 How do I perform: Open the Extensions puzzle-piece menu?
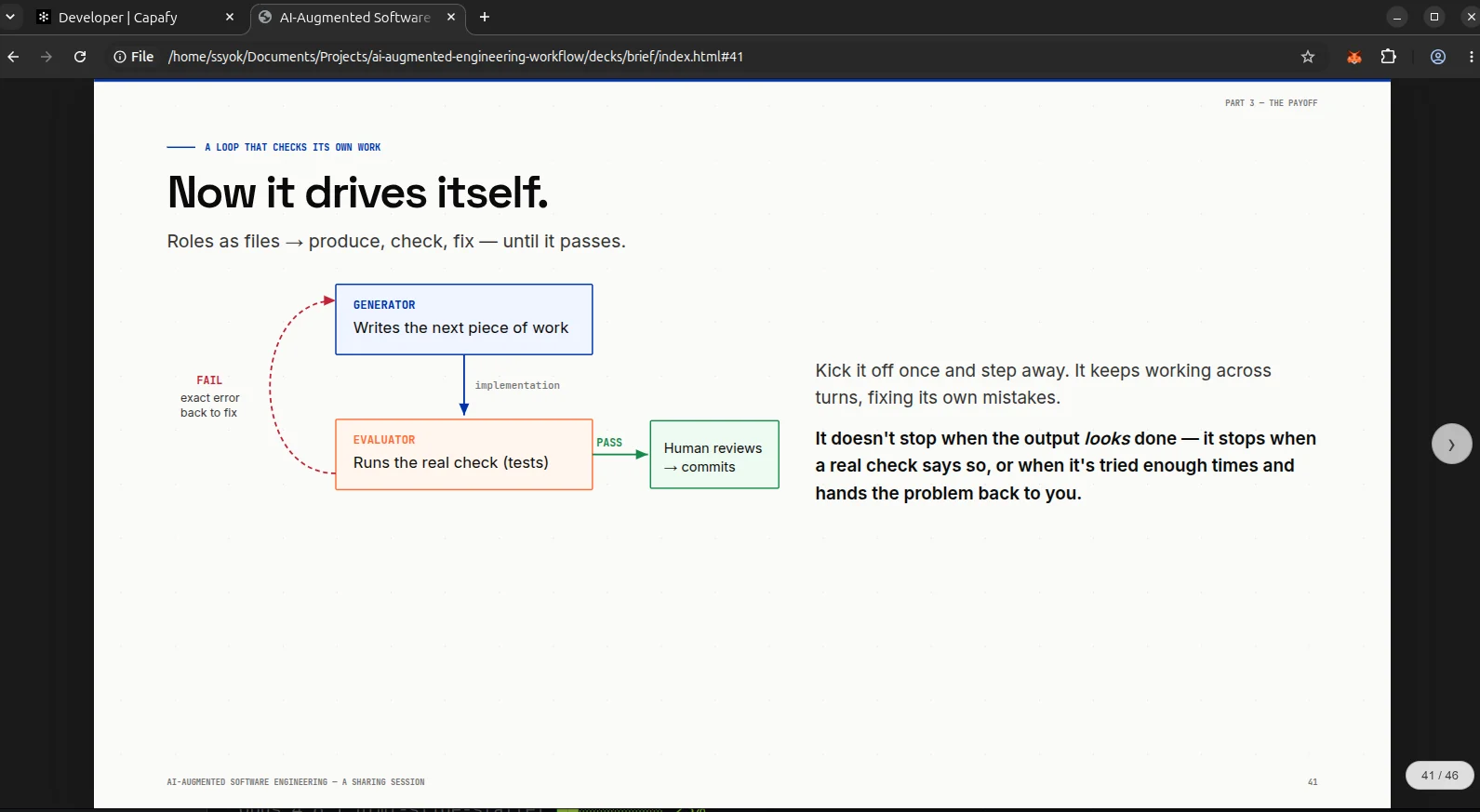(1389, 57)
